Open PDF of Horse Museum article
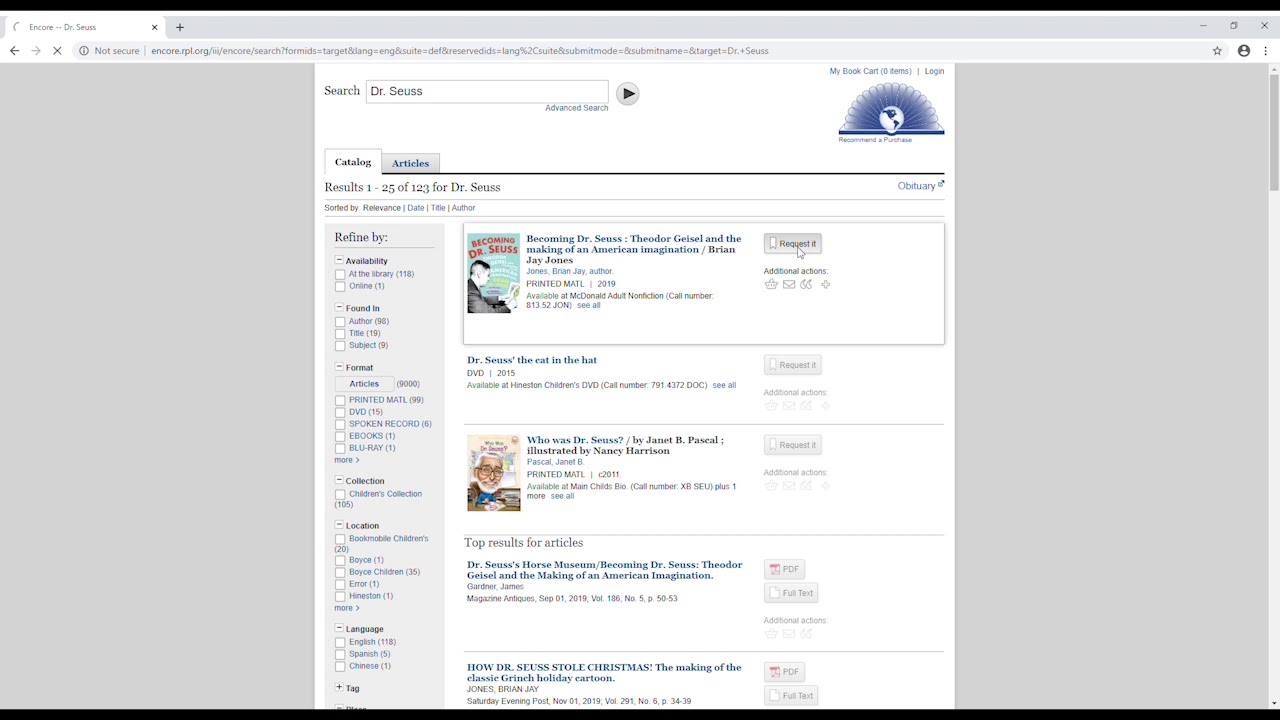 point(785,569)
